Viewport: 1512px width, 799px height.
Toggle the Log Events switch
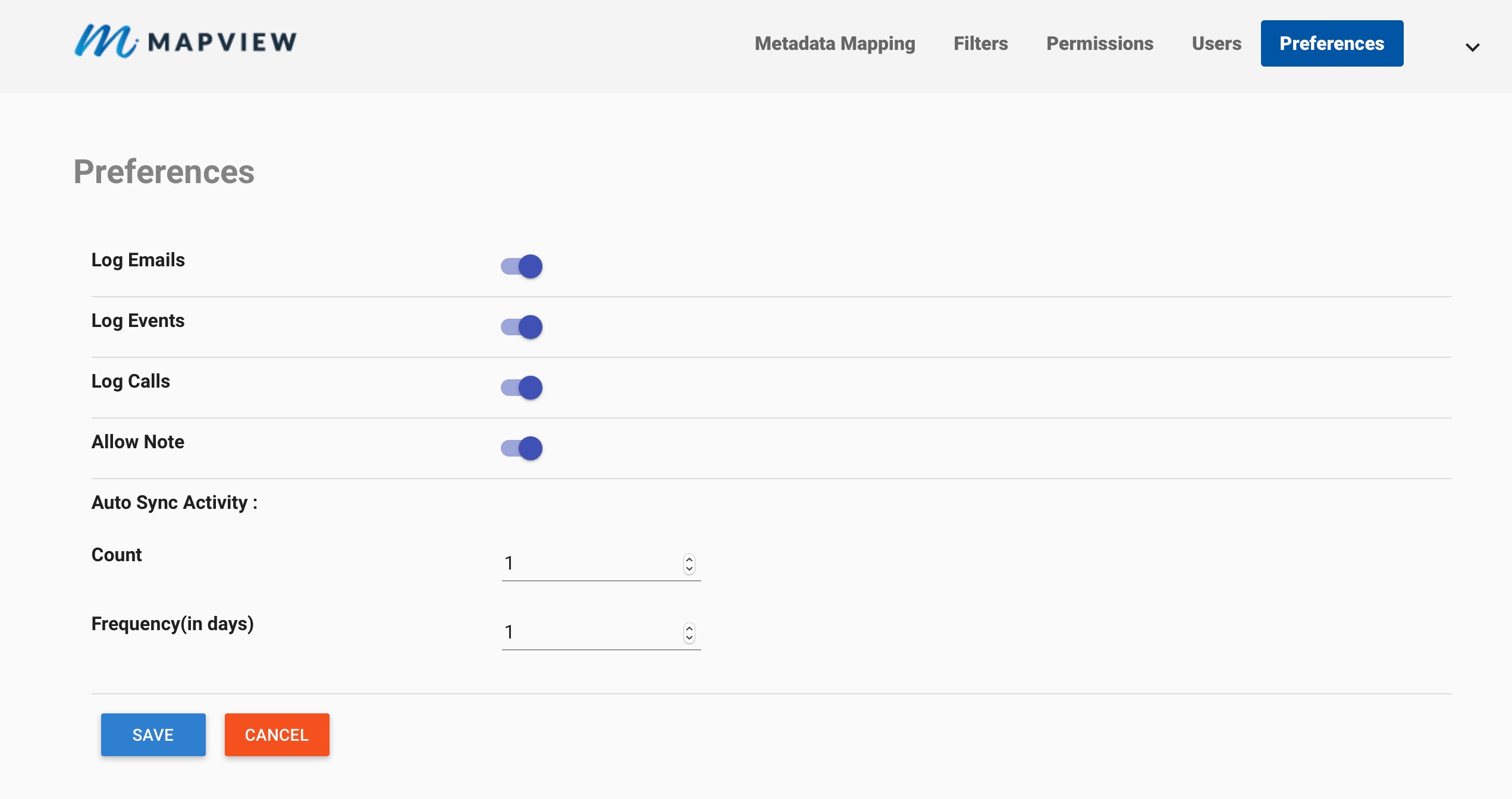coord(521,326)
